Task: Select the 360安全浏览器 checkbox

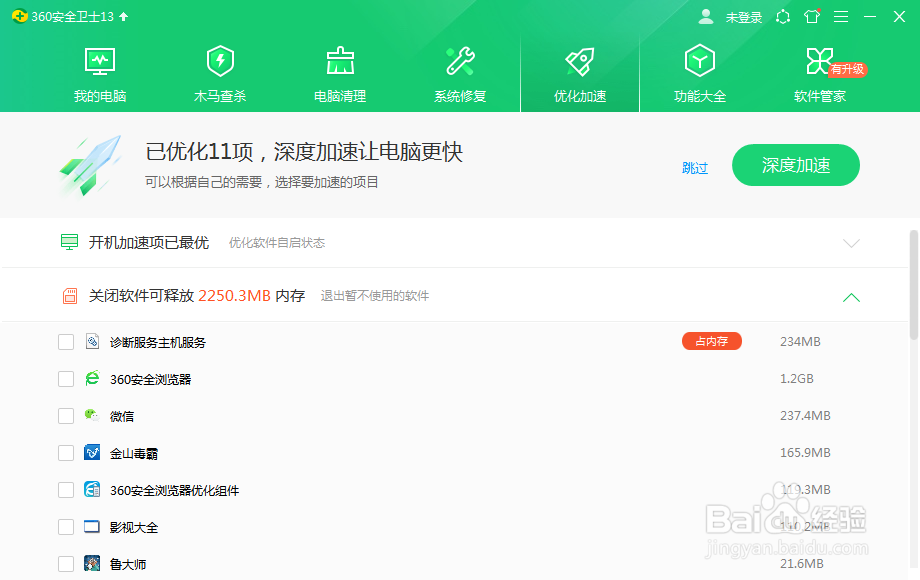Action: [66, 378]
